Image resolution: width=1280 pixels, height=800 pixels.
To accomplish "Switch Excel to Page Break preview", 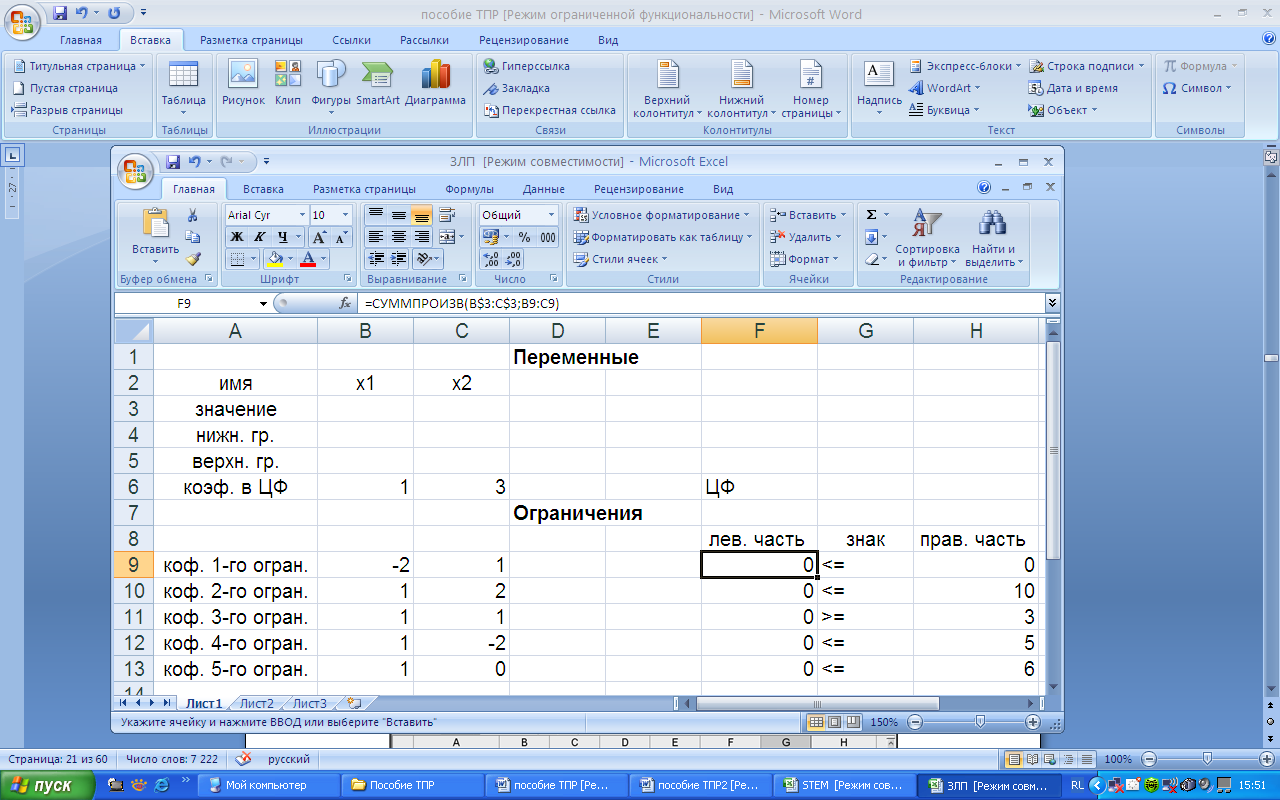I will pyautogui.click(x=851, y=721).
